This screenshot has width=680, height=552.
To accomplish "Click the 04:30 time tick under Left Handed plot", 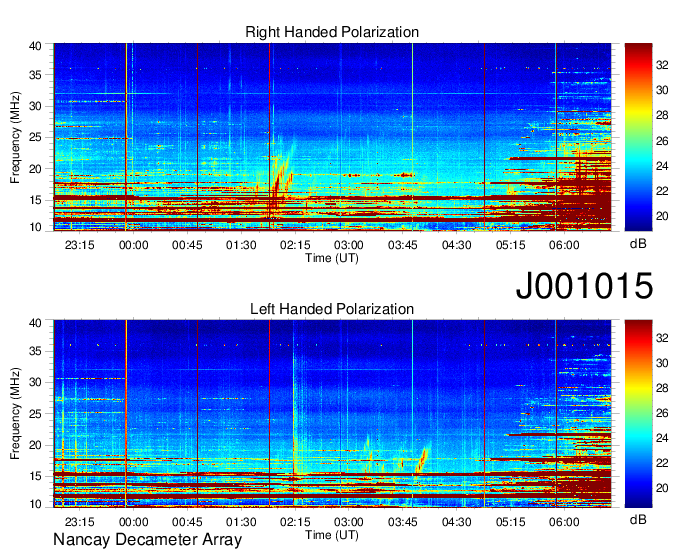I will (x=457, y=522).
